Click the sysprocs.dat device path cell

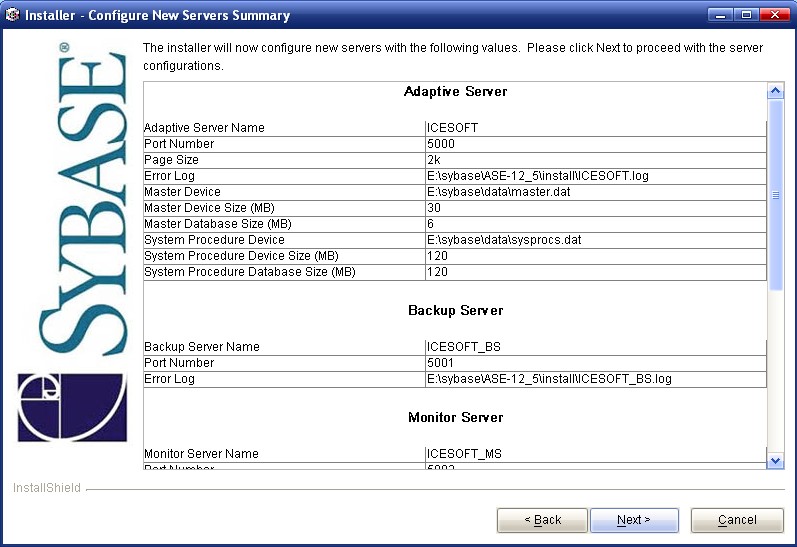[x=504, y=240]
